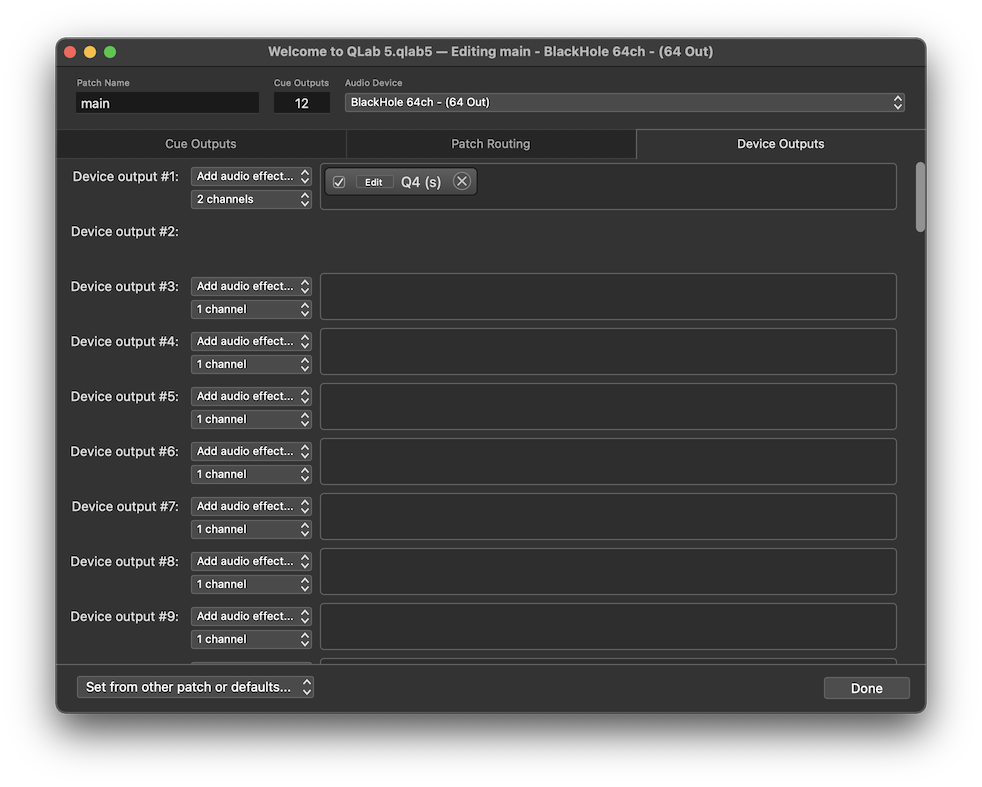
Task: Click the Cue Outputs field showing 12
Action: pyautogui.click(x=302, y=102)
